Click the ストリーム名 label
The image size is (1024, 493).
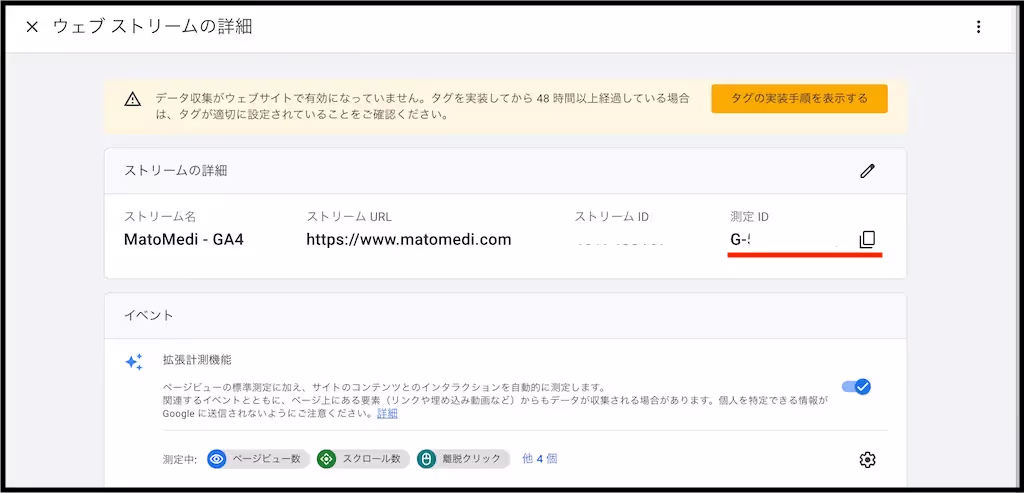[160, 217]
